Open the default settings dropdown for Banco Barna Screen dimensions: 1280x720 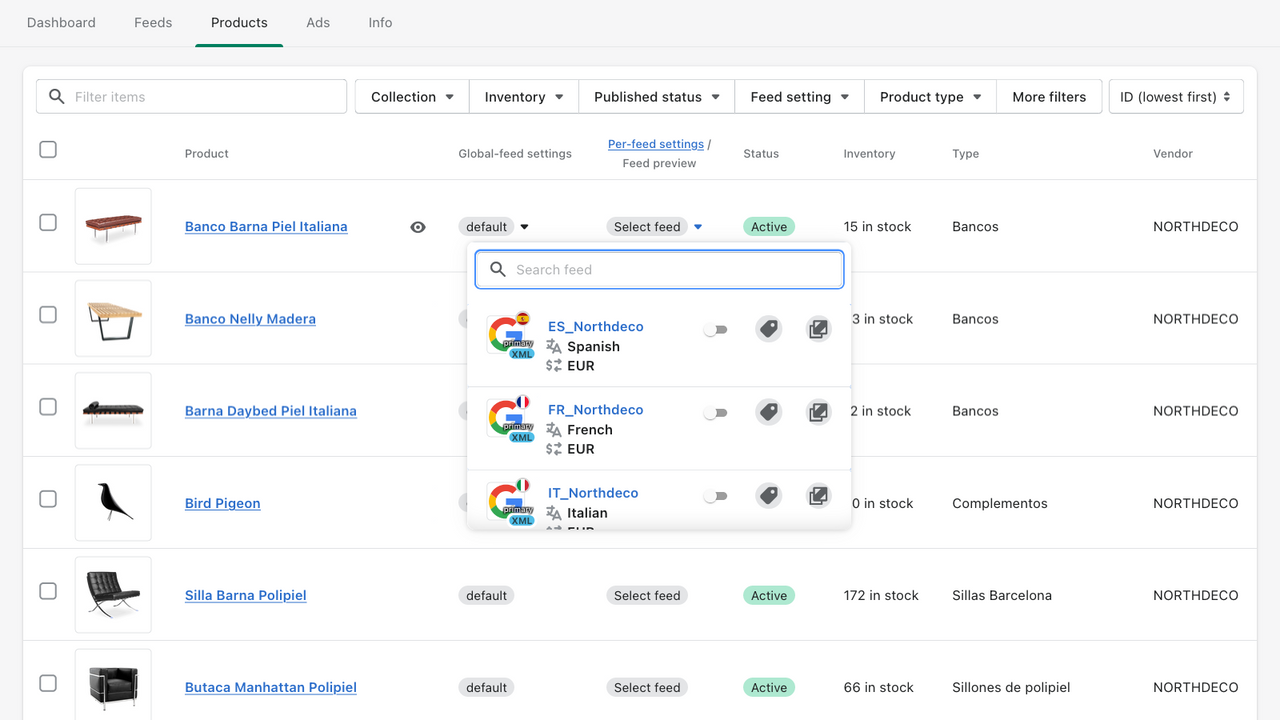coord(493,226)
